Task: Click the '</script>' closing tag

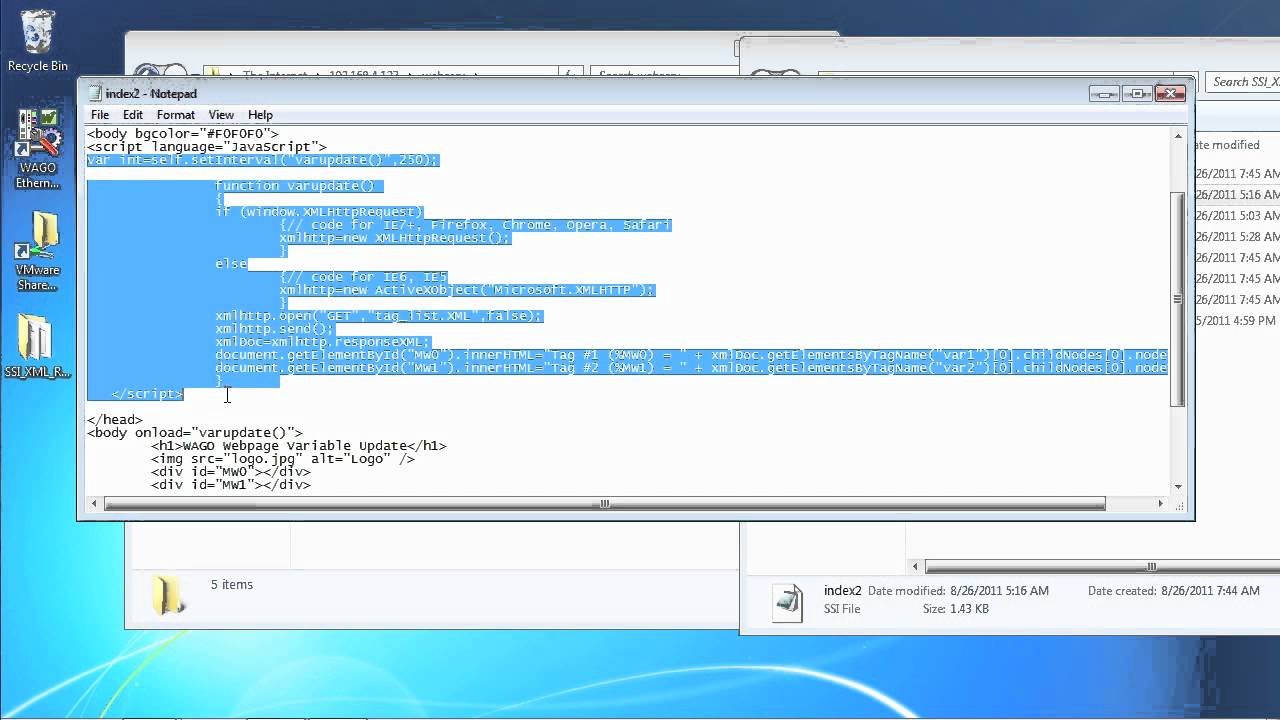Action: point(148,393)
